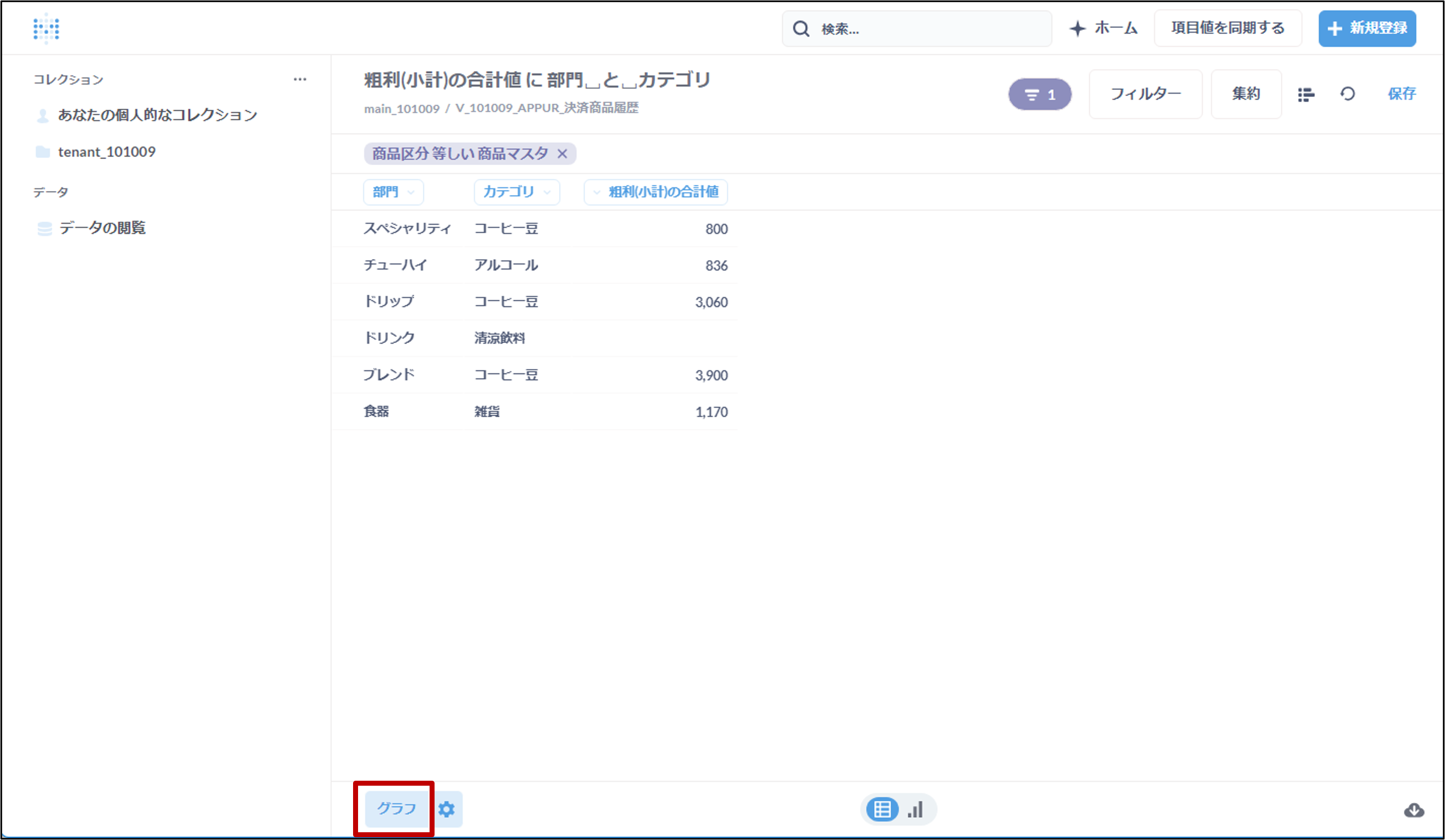This screenshot has height=840, width=1445.
Task: Open the notebook editor icon
Action: (1306, 94)
